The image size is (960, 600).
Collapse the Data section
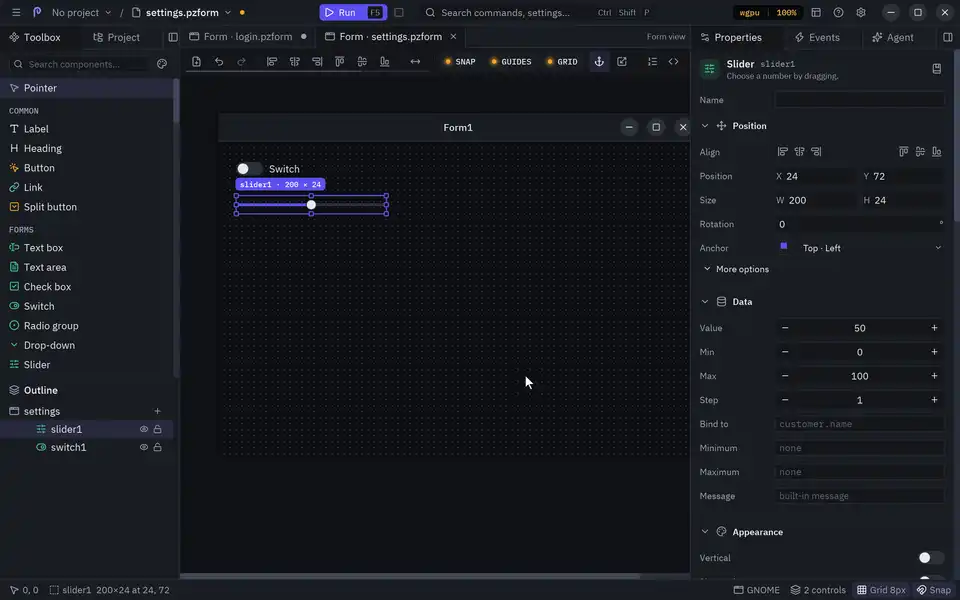click(x=705, y=301)
